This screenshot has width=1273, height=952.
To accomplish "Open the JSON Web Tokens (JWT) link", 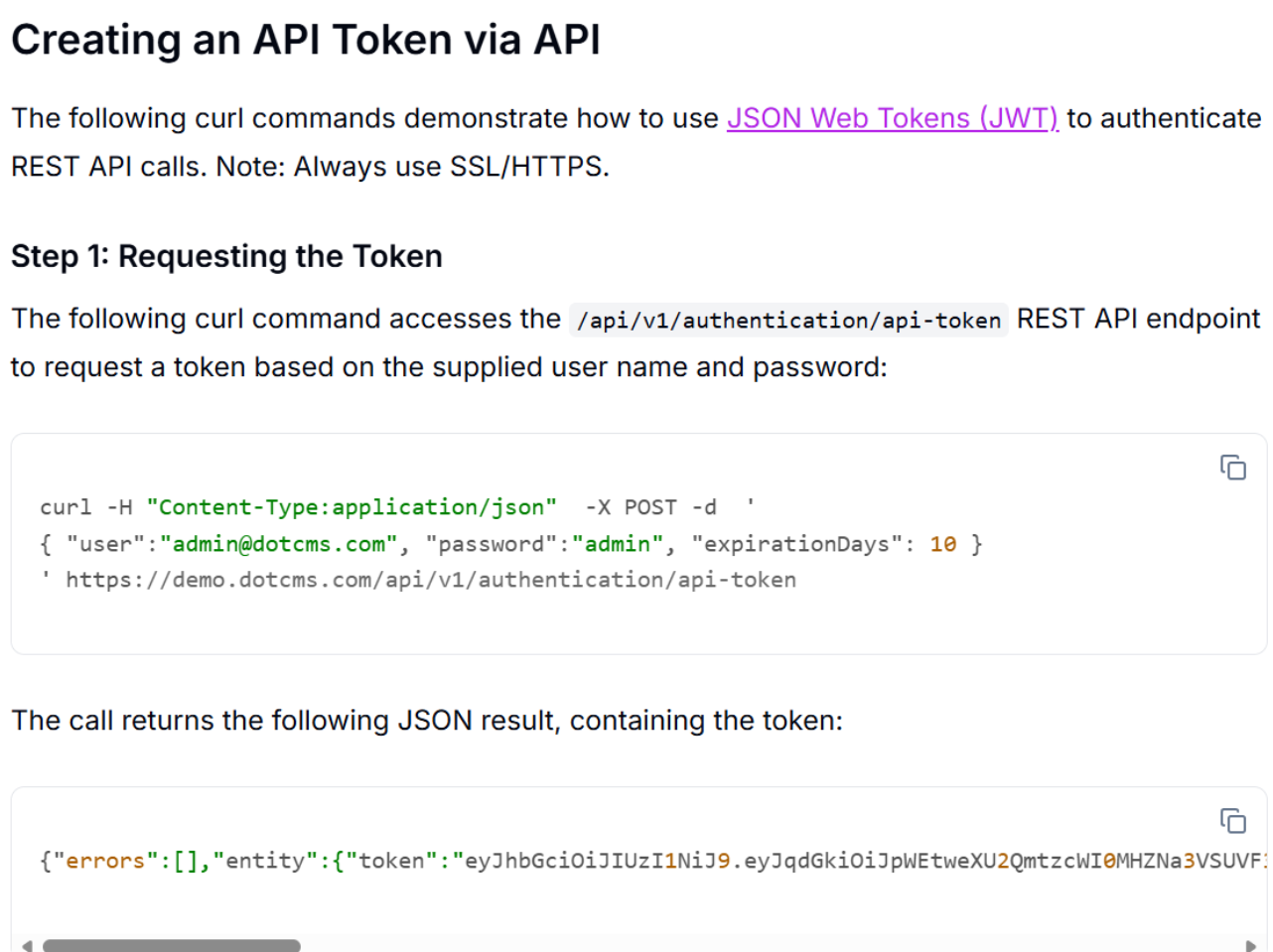I will point(892,118).
